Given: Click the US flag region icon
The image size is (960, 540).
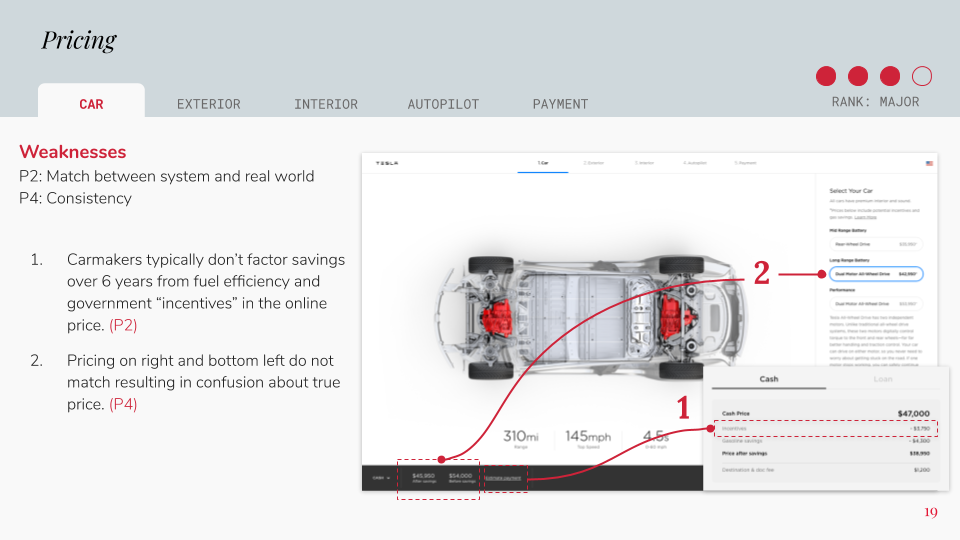Looking at the screenshot, I should pos(929,163).
